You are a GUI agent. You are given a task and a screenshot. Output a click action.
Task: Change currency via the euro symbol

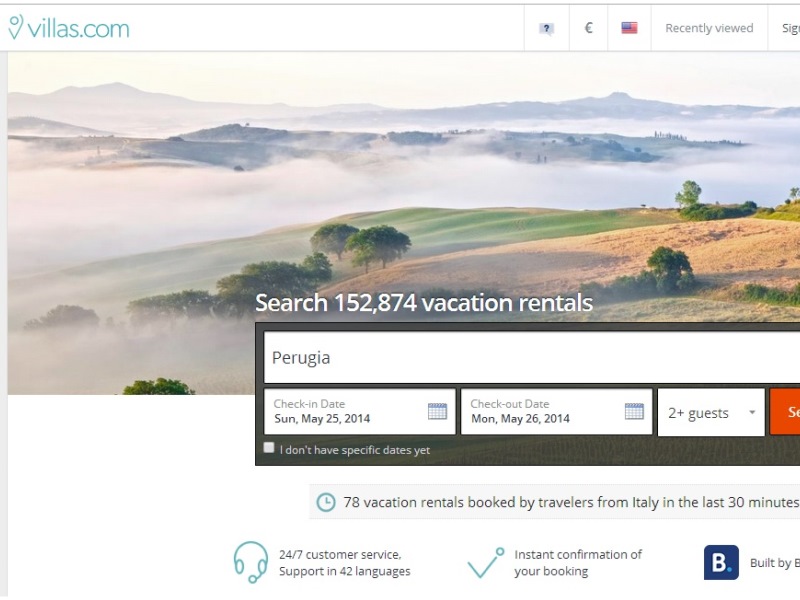point(588,28)
